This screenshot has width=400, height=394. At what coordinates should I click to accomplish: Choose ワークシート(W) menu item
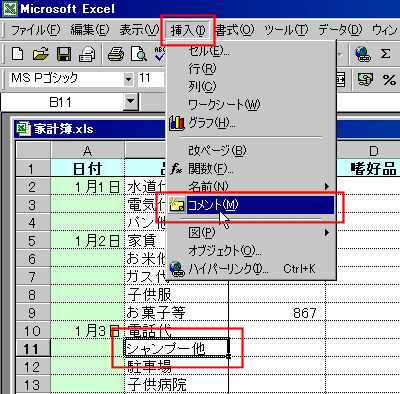coord(251,105)
